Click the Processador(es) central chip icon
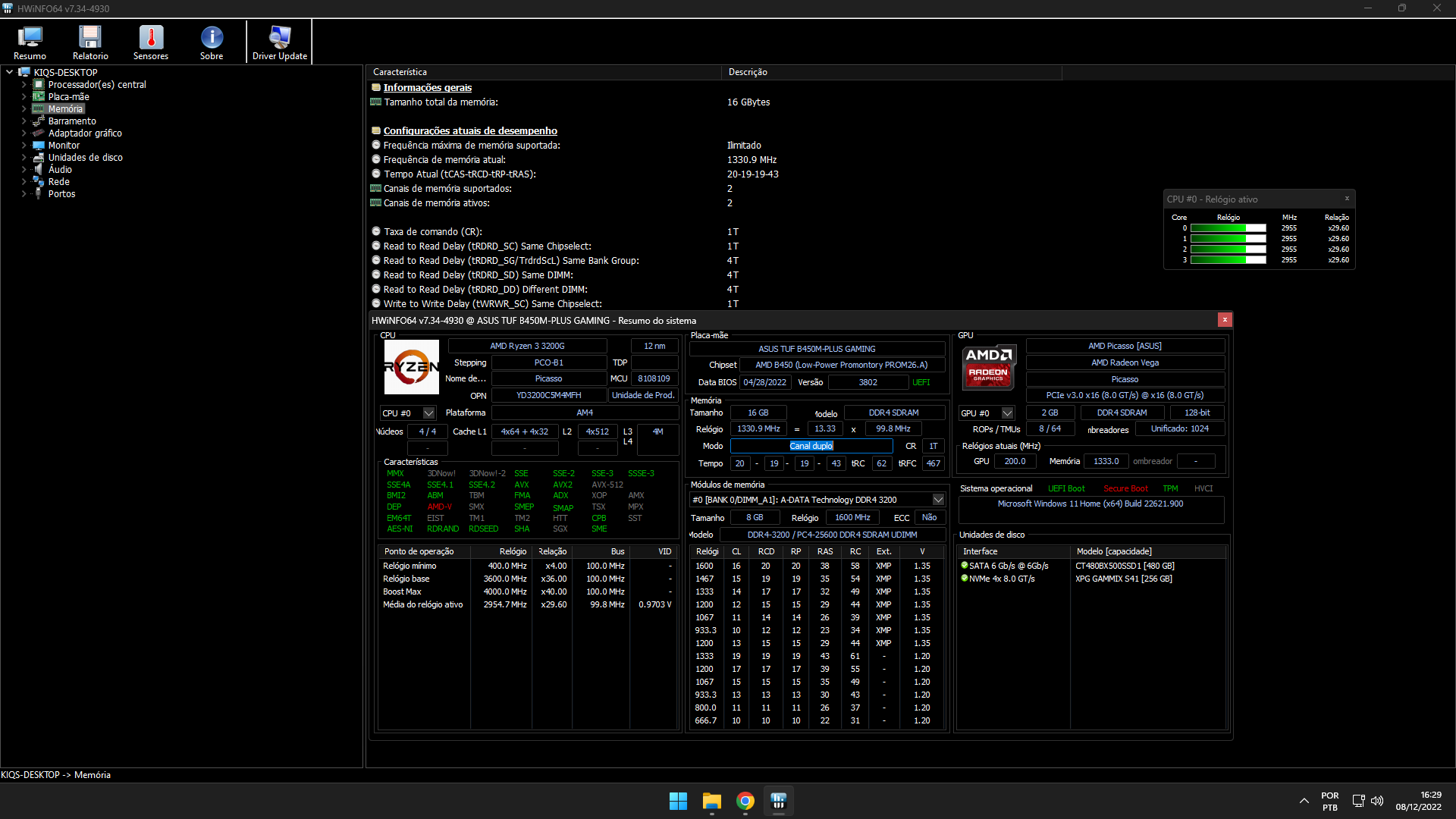Image resolution: width=1456 pixels, height=819 pixels. pyautogui.click(x=39, y=84)
